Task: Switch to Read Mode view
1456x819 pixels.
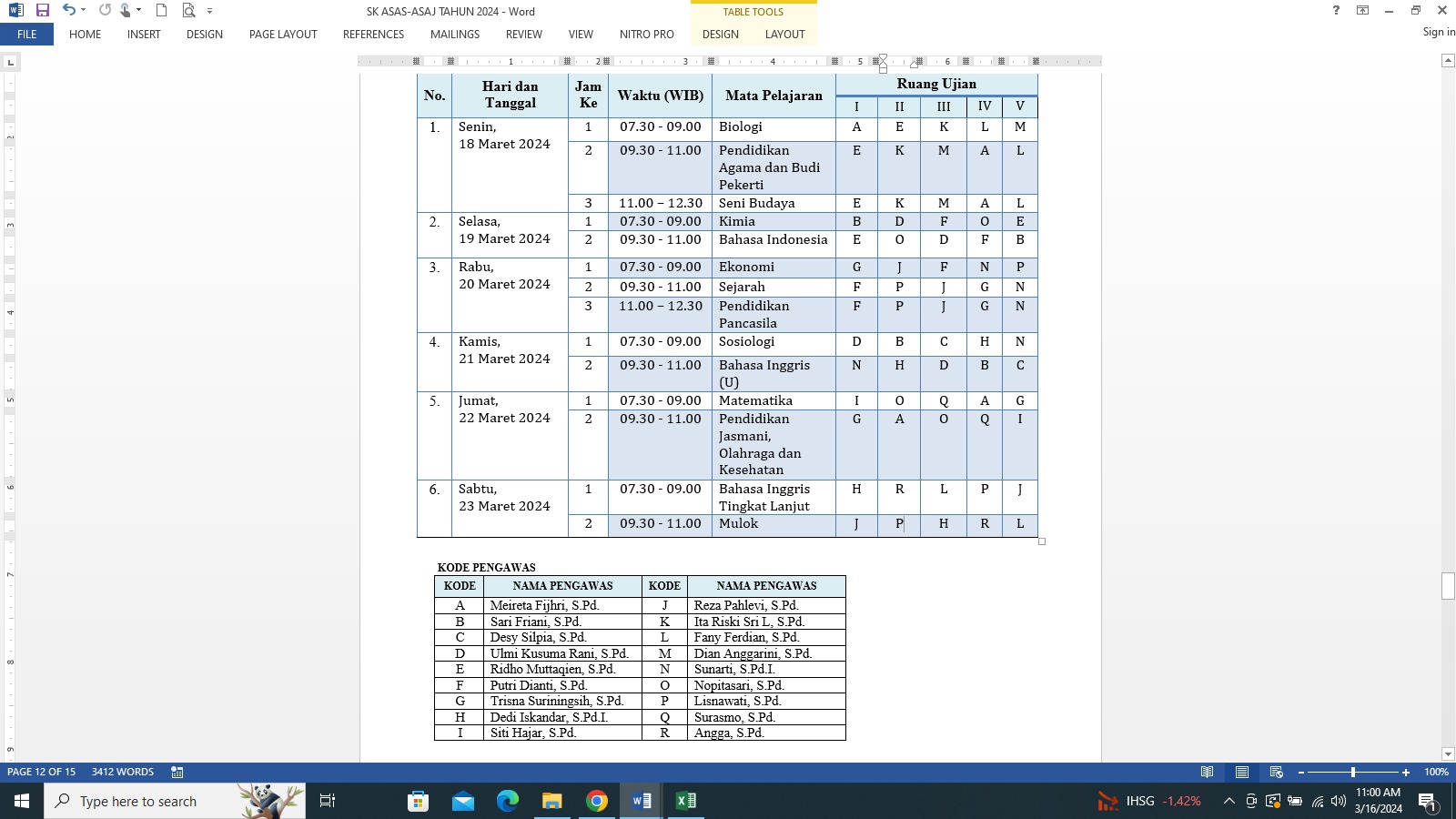Action: pyautogui.click(x=1207, y=772)
